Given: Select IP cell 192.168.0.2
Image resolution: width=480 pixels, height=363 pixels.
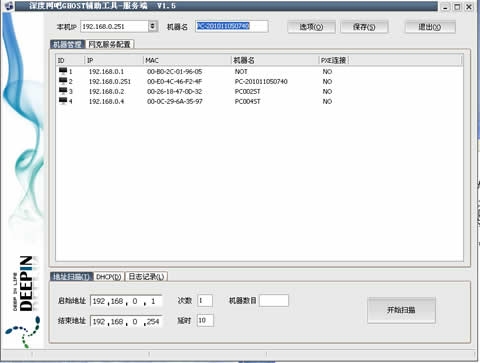Looking at the screenshot, I should [106, 91].
